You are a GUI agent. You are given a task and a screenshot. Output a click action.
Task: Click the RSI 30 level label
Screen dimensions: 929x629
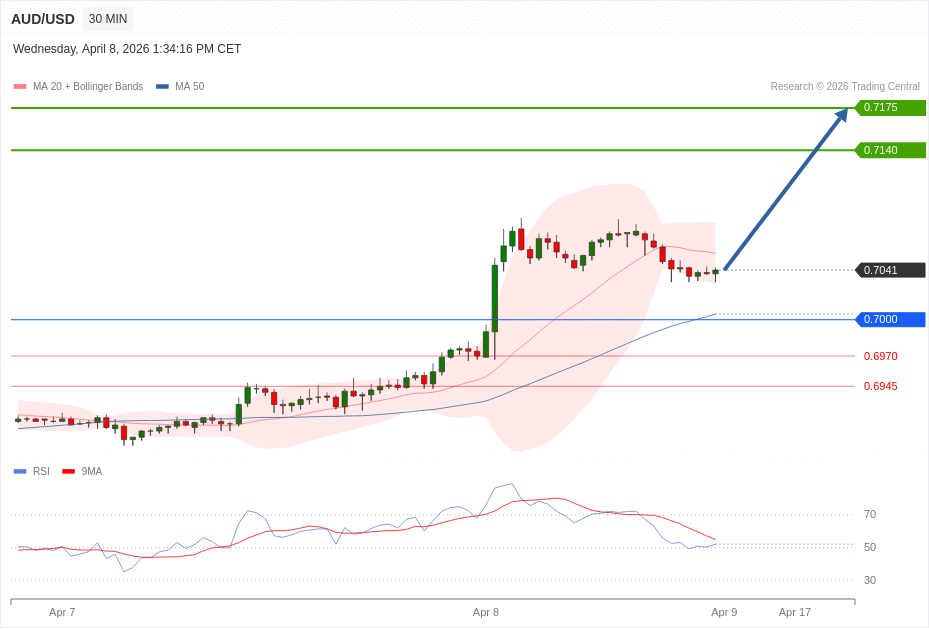pyautogui.click(x=870, y=580)
